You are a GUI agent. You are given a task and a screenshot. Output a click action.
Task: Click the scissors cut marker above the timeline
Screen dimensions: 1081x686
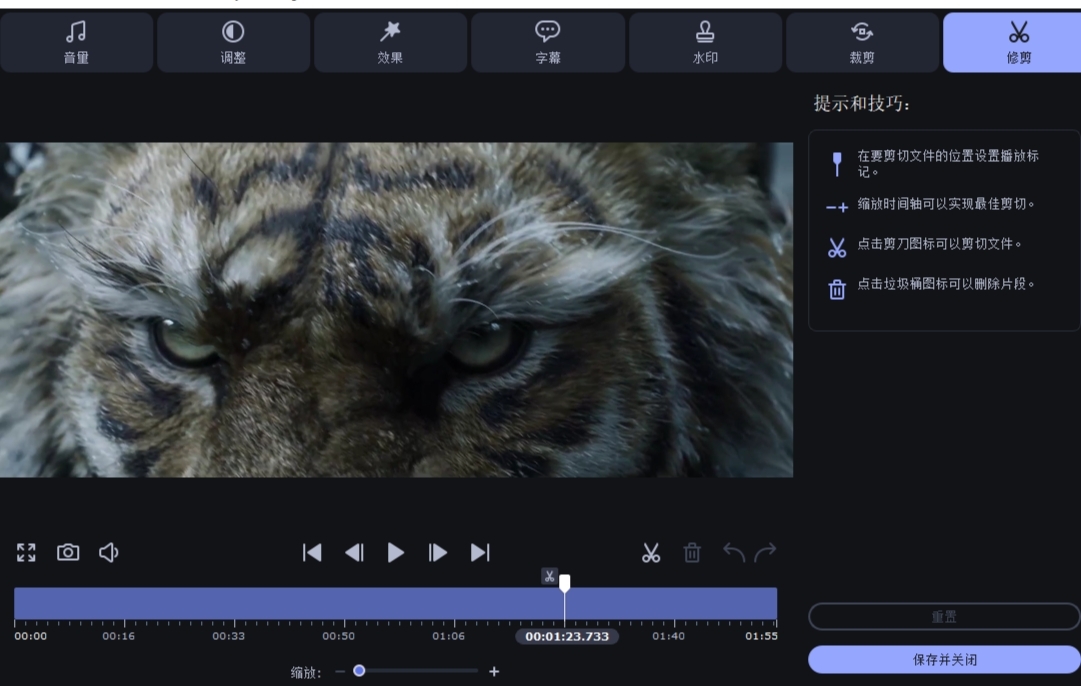point(549,576)
